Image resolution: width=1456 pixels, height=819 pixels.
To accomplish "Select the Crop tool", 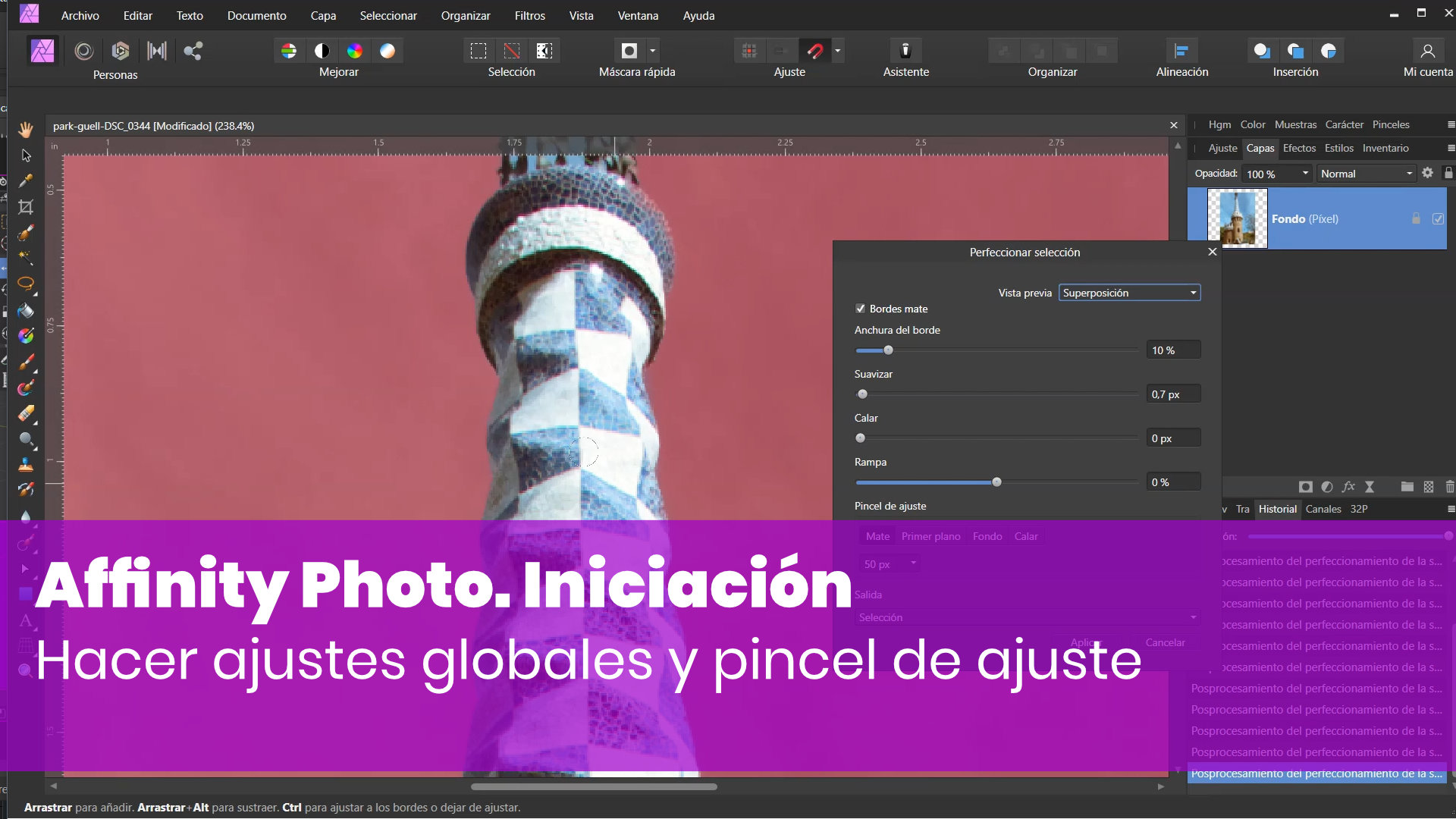I will pyautogui.click(x=26, y=207).
